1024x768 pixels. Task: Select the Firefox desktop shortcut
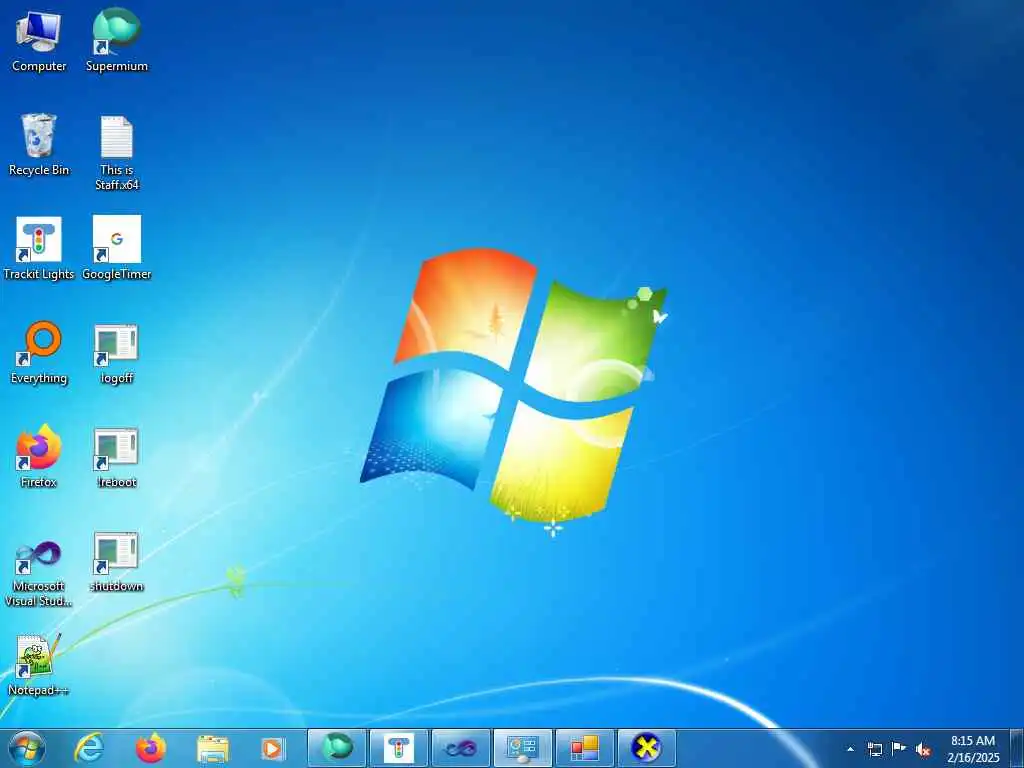tap(39, 456)
